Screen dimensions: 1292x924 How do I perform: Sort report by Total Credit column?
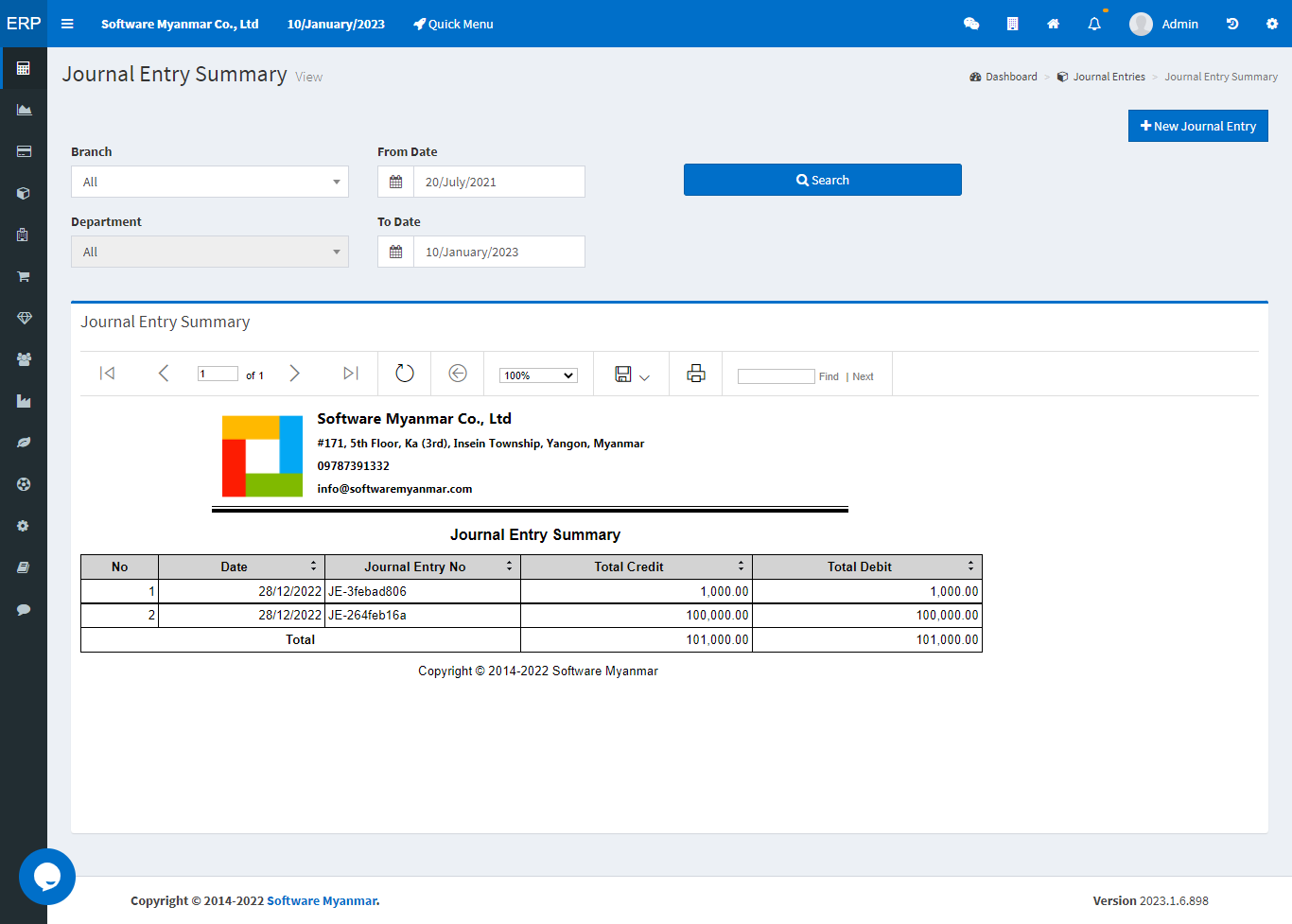(x=741, y=567)
